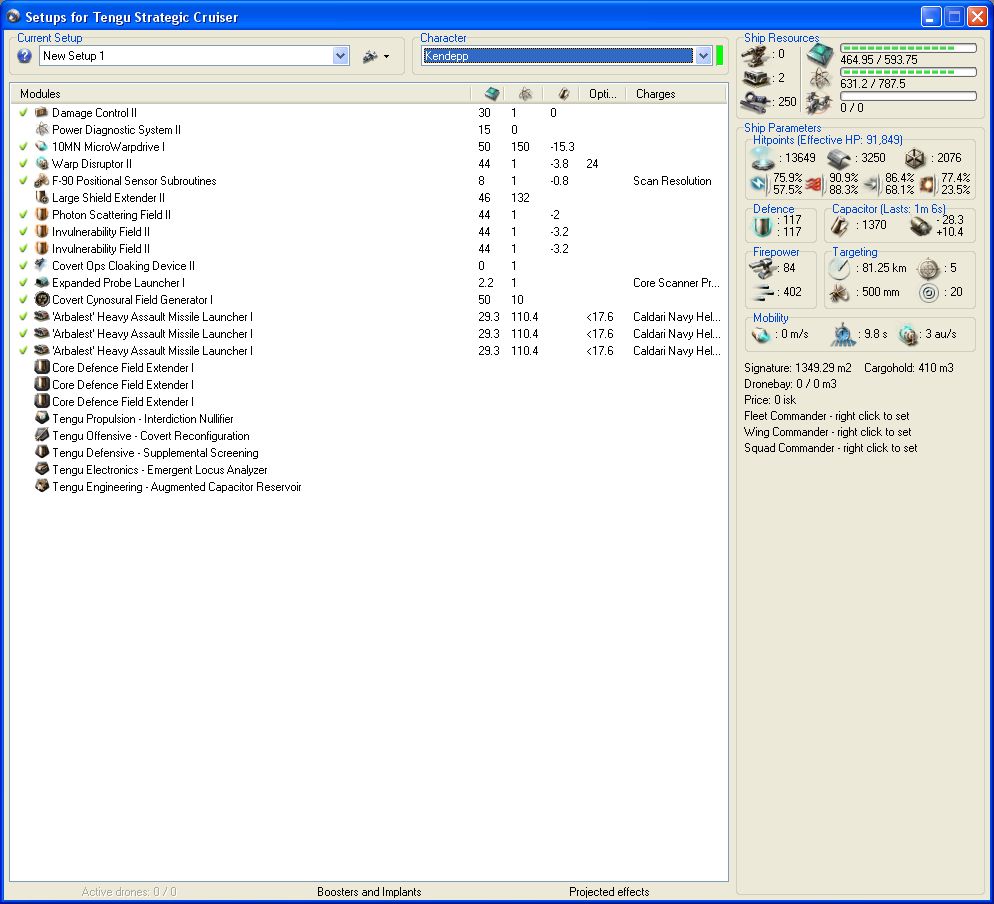
Task: Click the blue help question-mark icon
Action: pyautogui.click(x=24, y=56)
